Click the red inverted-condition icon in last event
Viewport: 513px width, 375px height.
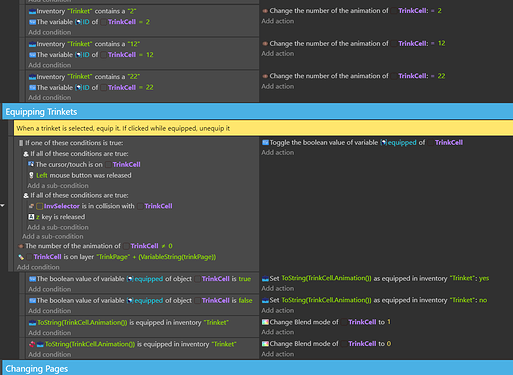click(x=32, y=344)
